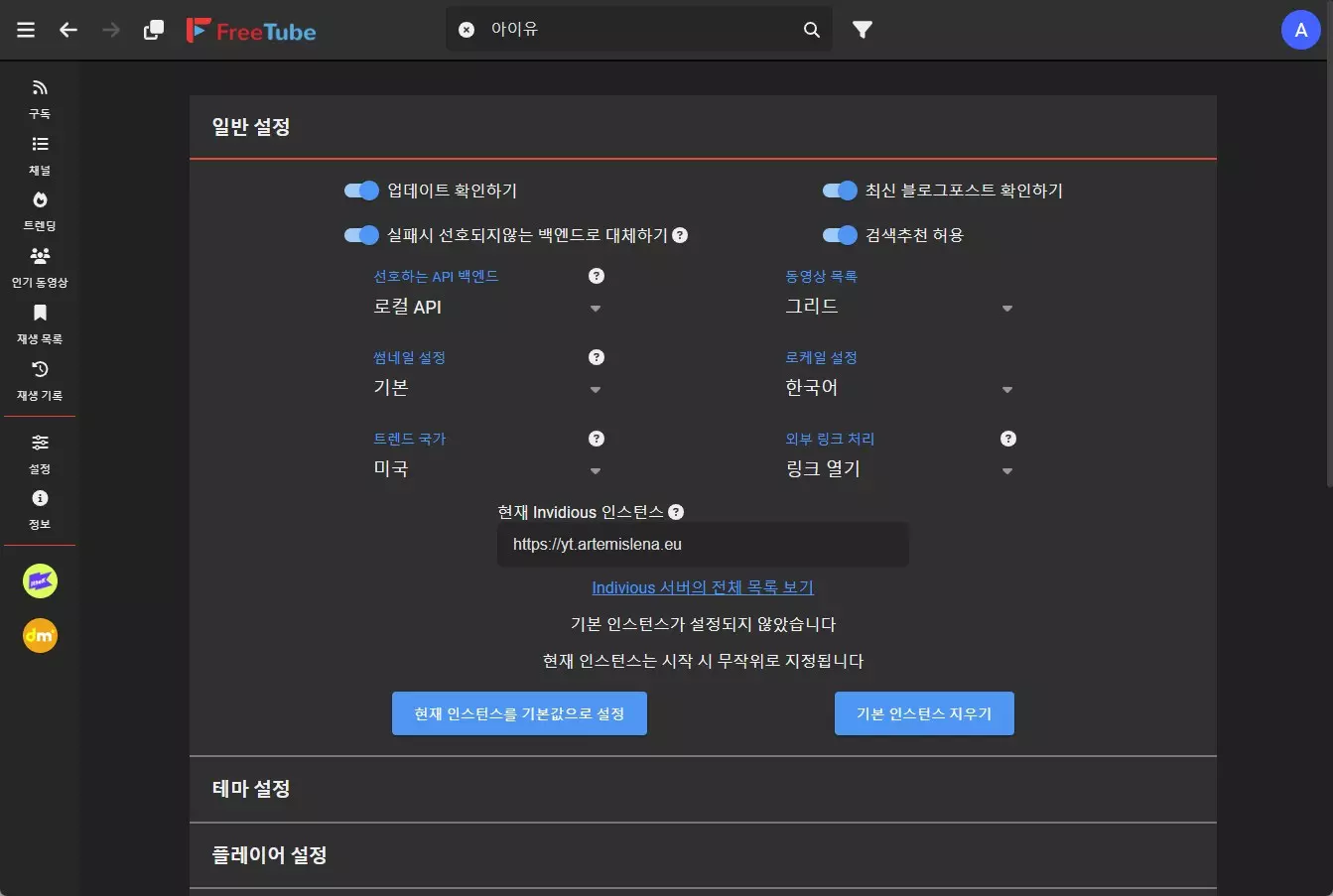Clear the search text with the X icon

(x=467, y=30)
